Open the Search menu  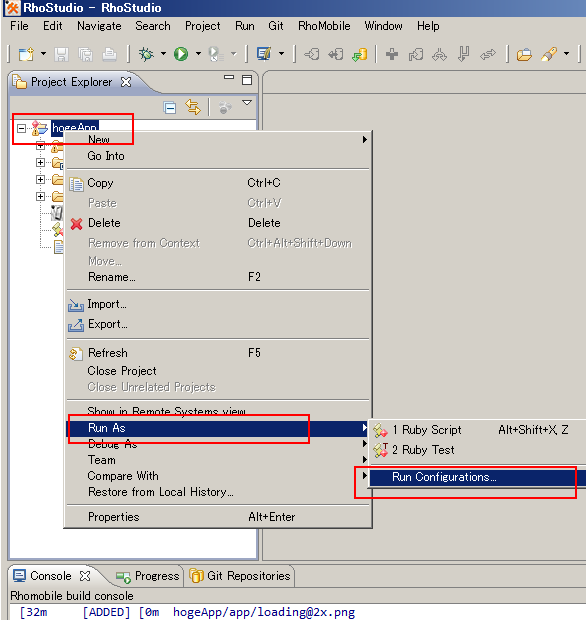[x=153, y=26]
